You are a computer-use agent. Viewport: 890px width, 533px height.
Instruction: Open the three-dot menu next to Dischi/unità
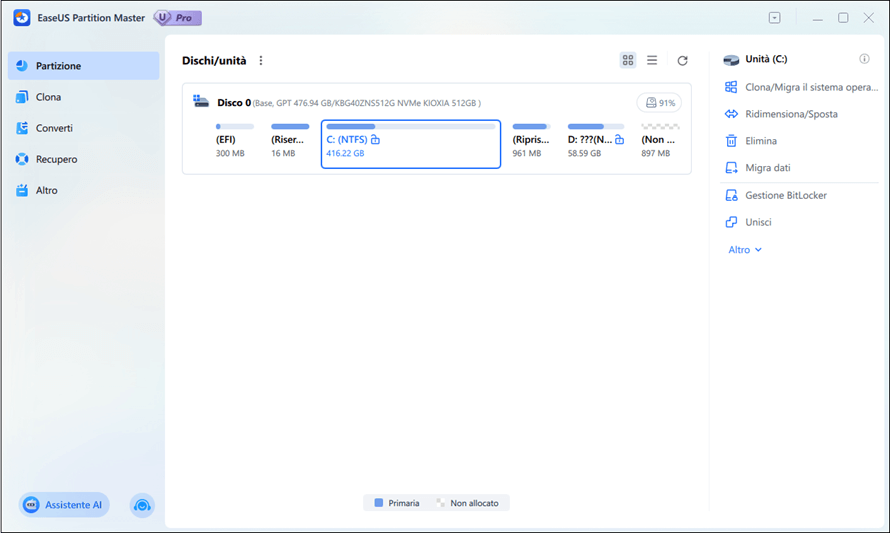pyautogui.click(x=261, y=61)
